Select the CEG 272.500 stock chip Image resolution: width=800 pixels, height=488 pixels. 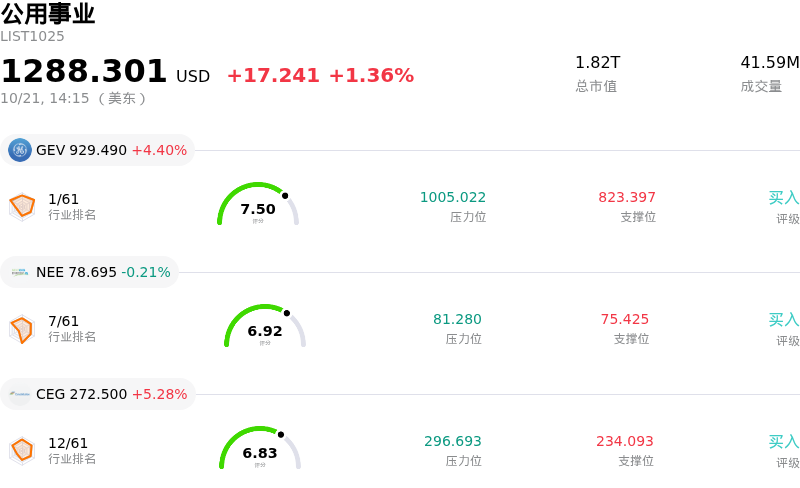coord(98,394)
